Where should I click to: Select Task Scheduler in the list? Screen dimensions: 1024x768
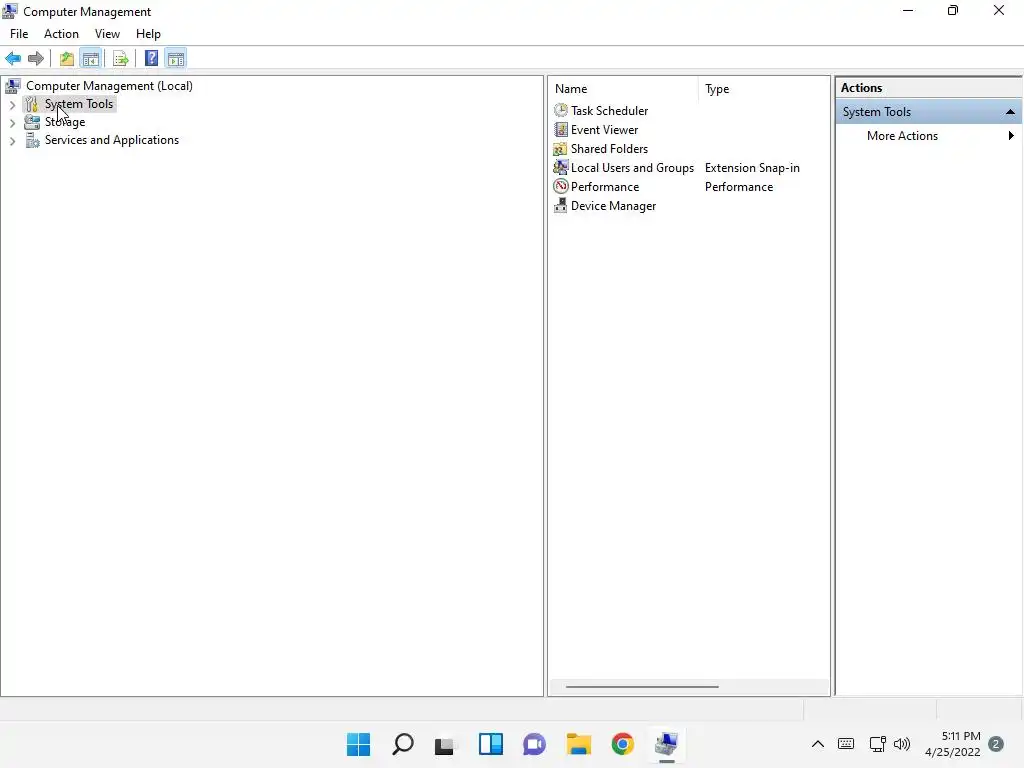(x=609, y=110)
